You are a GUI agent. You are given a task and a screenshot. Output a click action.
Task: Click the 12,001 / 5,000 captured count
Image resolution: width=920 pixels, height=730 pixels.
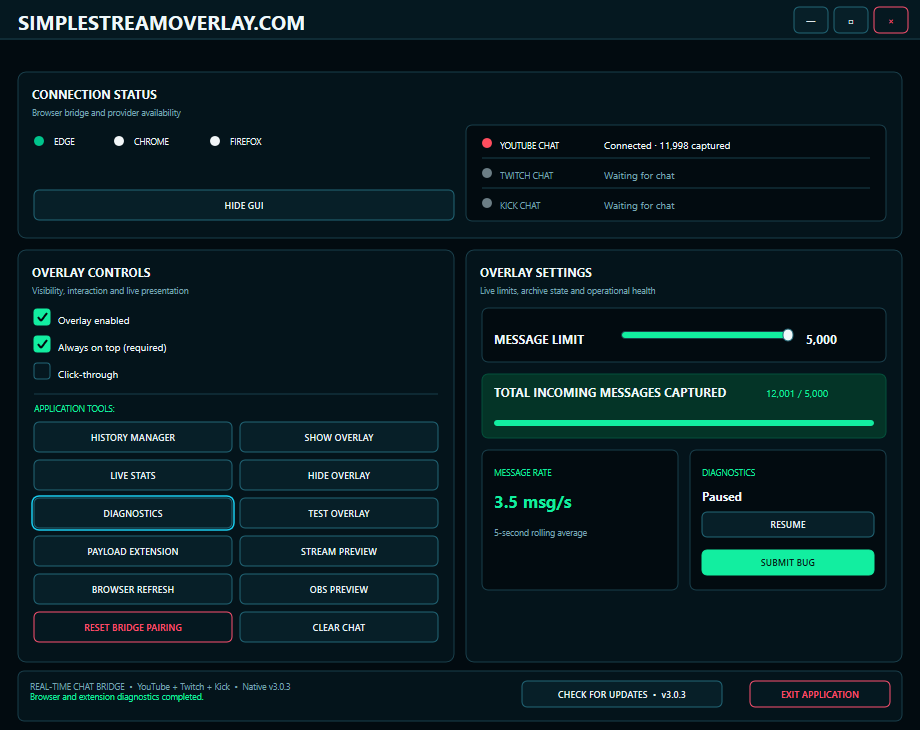(x=797, y=394)
